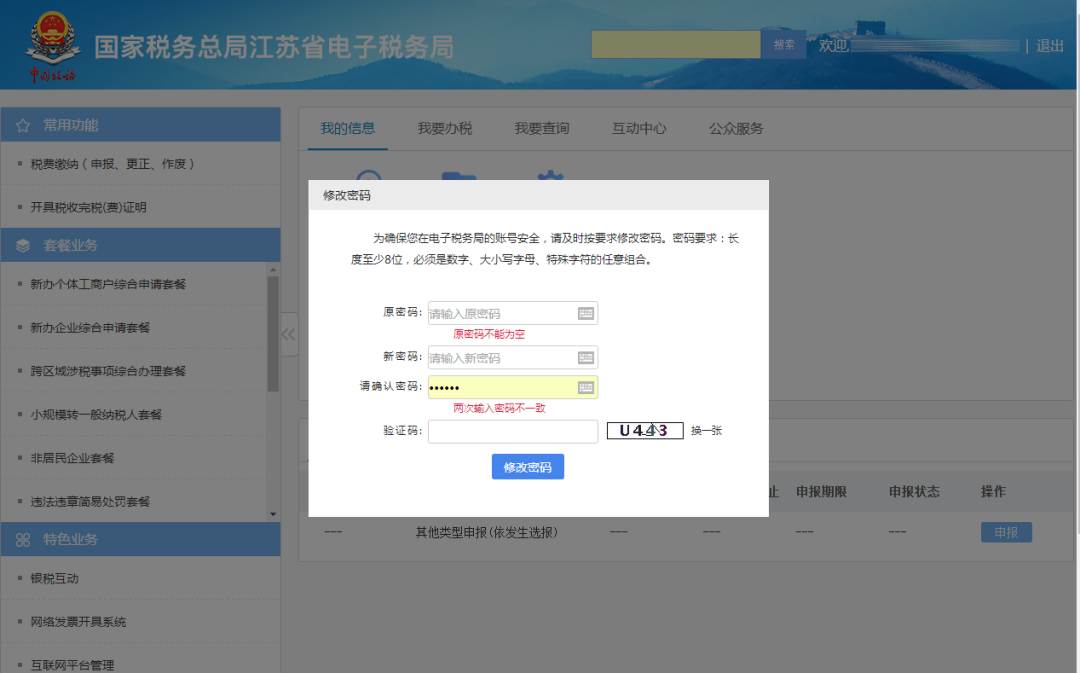
Task: Click the 申报 button in the table row
Action: point(1006,532)
